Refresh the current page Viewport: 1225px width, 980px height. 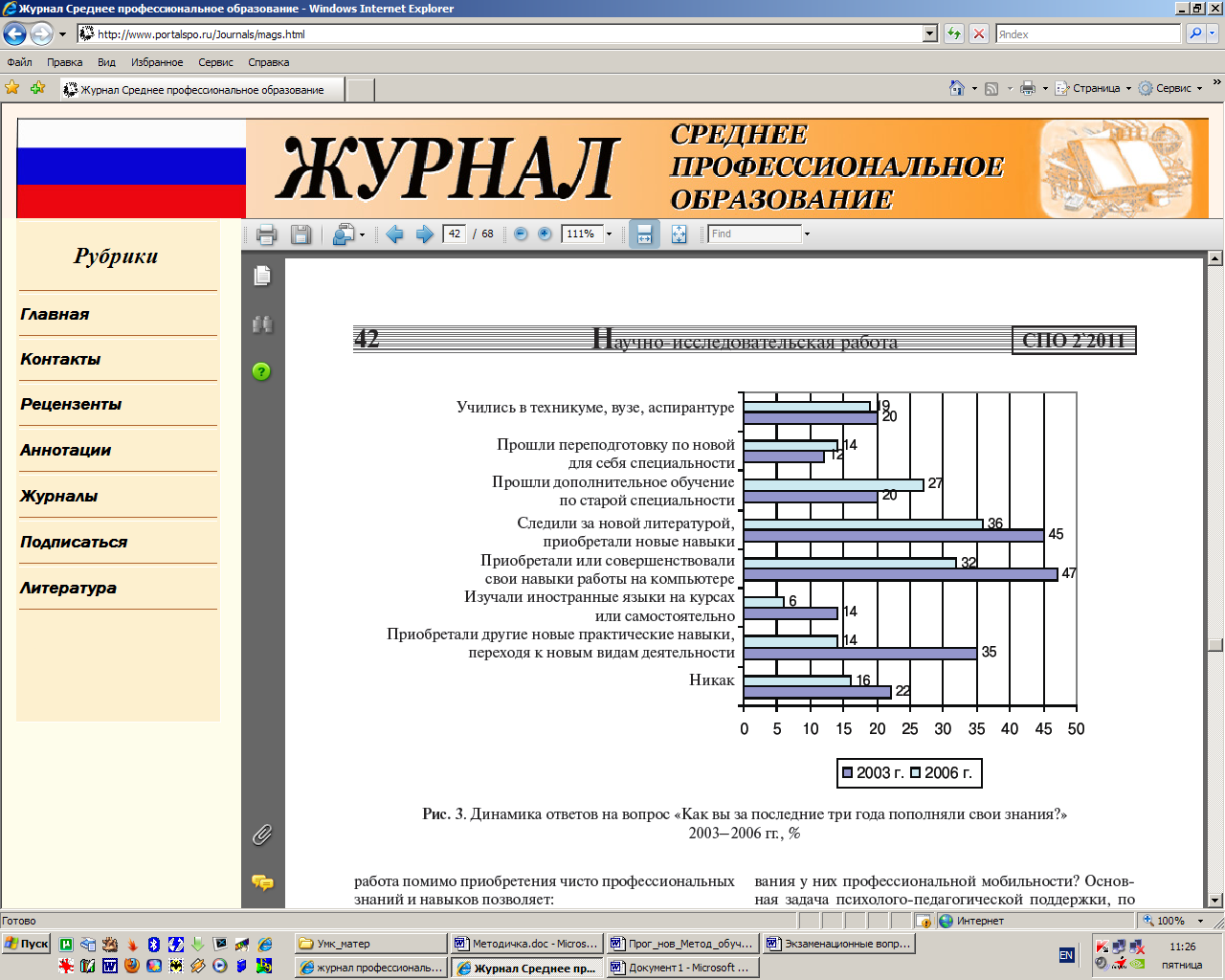954,33
